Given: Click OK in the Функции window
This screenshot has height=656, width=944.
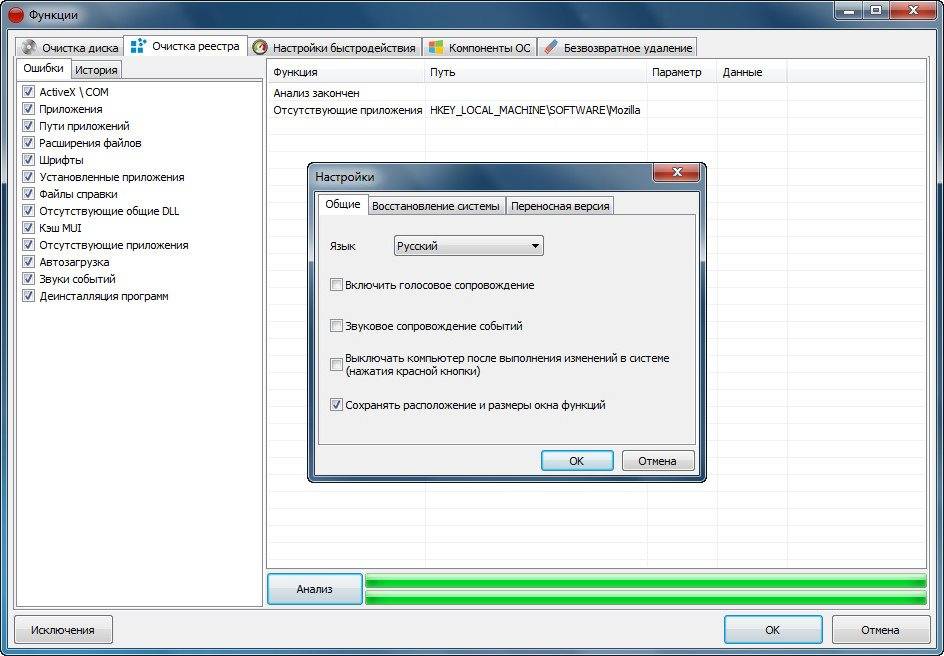Looking at the screenshot, I should pyautogui.click(x=772, y=630).
